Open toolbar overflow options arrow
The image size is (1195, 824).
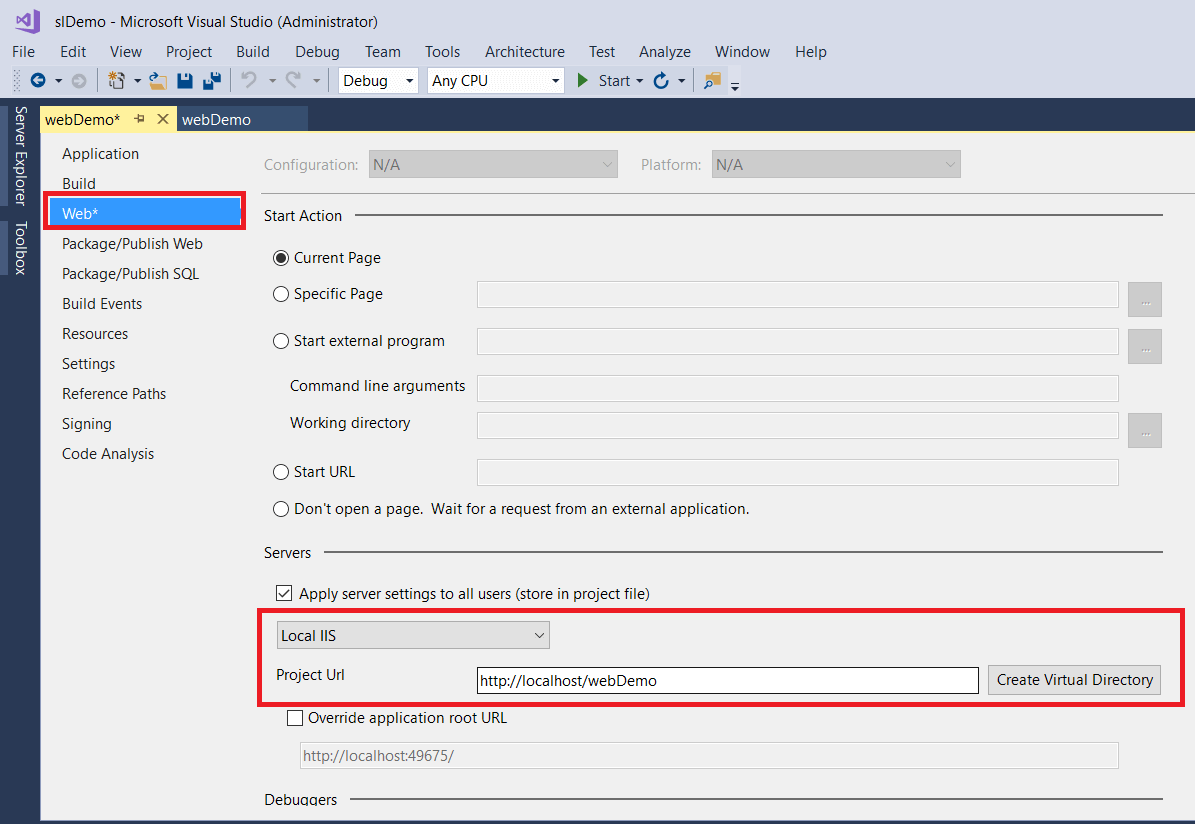(735, 86)
